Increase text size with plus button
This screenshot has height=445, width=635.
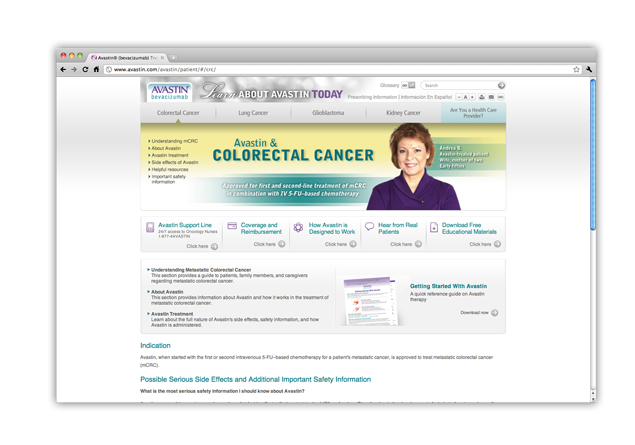tap(472, 97)
